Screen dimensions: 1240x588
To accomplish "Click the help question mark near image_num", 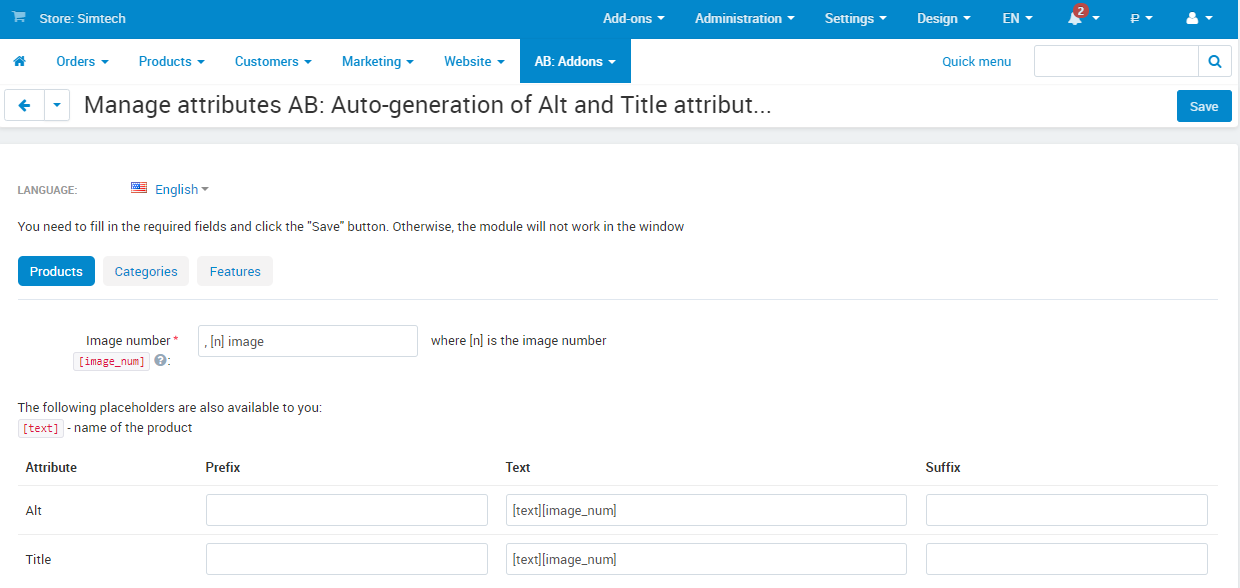I will 160,360.
